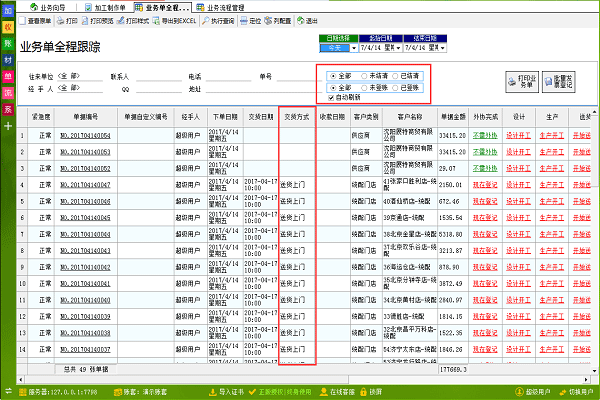Image resolution: width=600 pixels, height=400 pixels.
Task: Select the 已结清 radio button
Action: [395, 76]
